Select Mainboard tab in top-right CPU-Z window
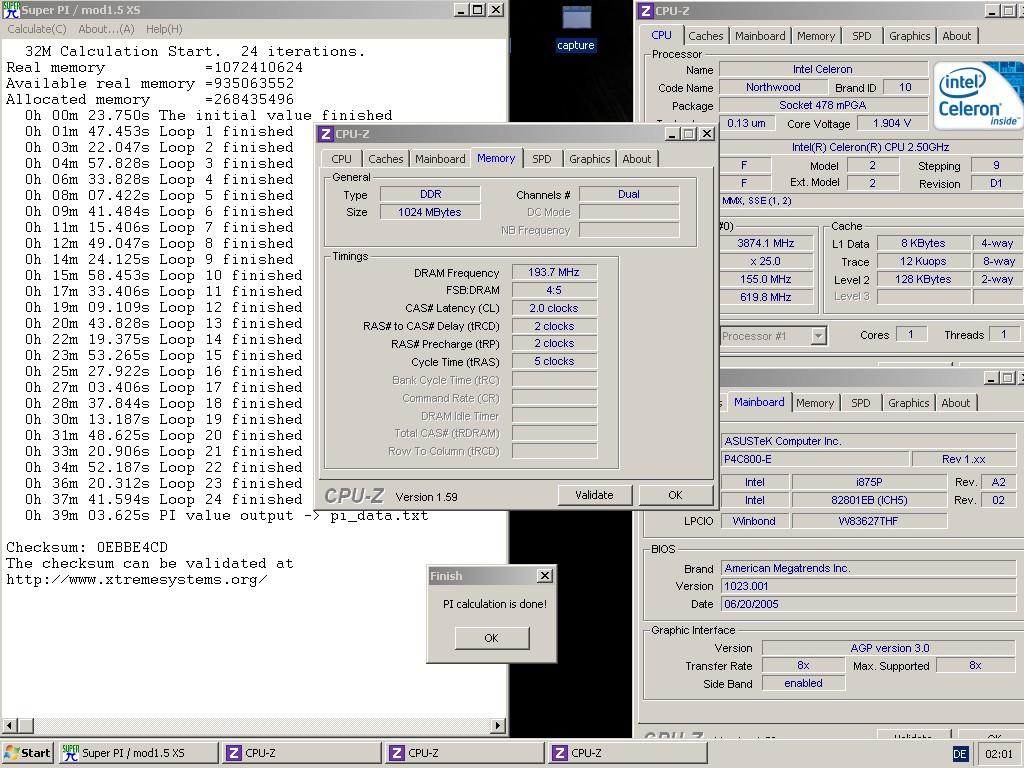The height and width of the screenshot is (768, 1024). (760, 36)
